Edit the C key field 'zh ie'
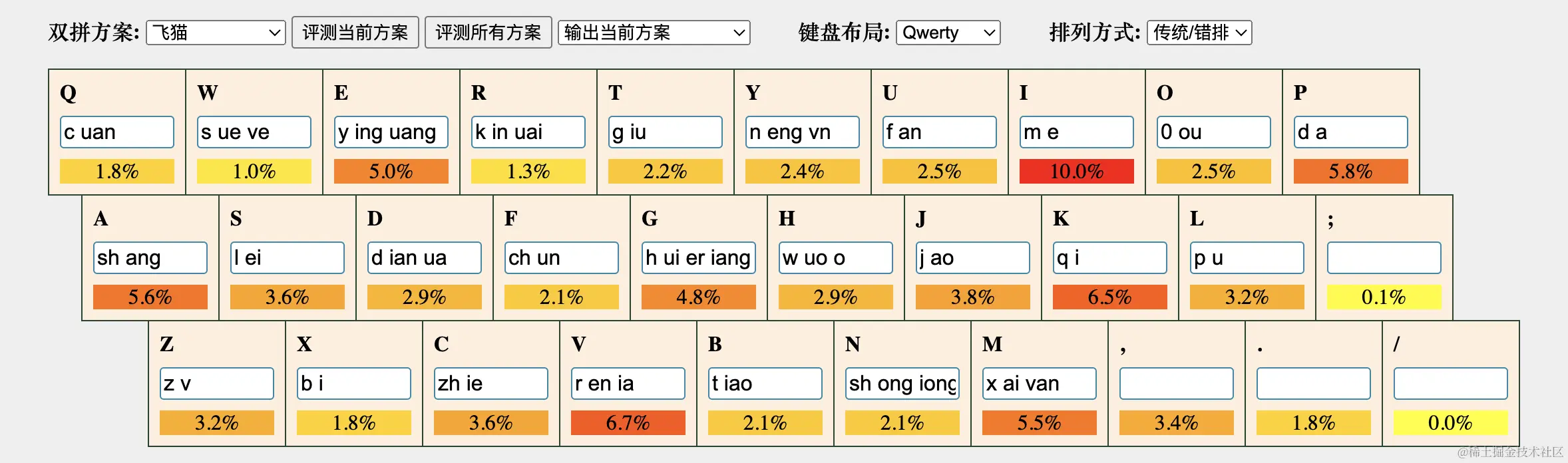Screen dimensions: 1568x463 tap(491, 383)
